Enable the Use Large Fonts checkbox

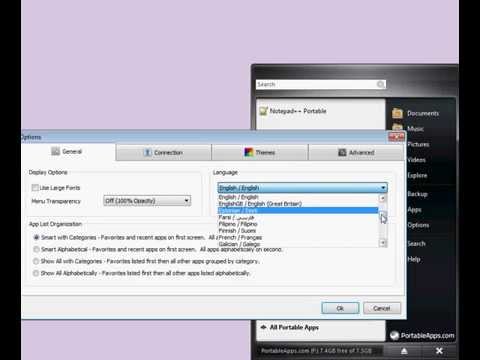pyautogui.click(x=35, y=188)
